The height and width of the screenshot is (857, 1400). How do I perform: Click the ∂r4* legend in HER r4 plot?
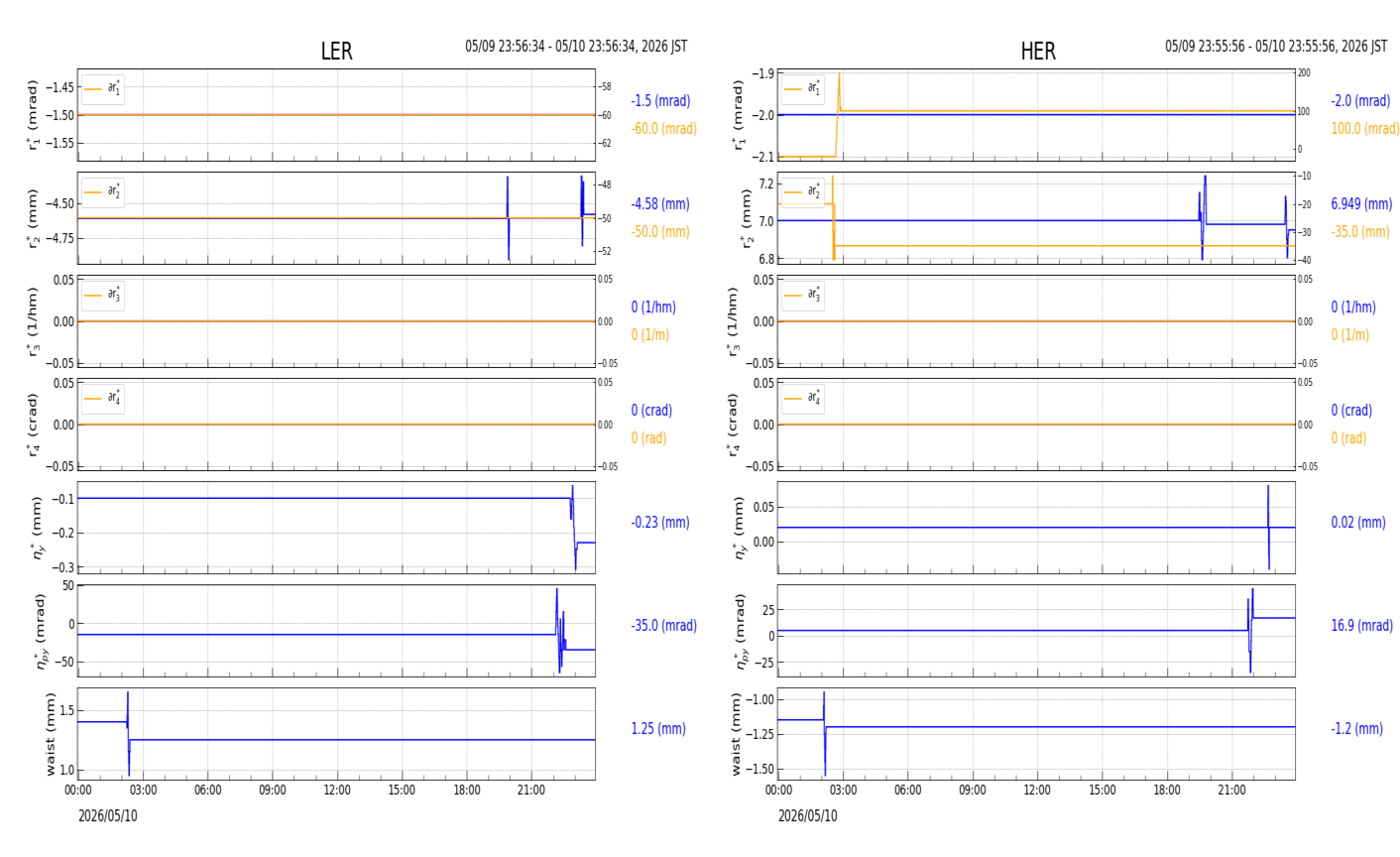tap(802, 398)
